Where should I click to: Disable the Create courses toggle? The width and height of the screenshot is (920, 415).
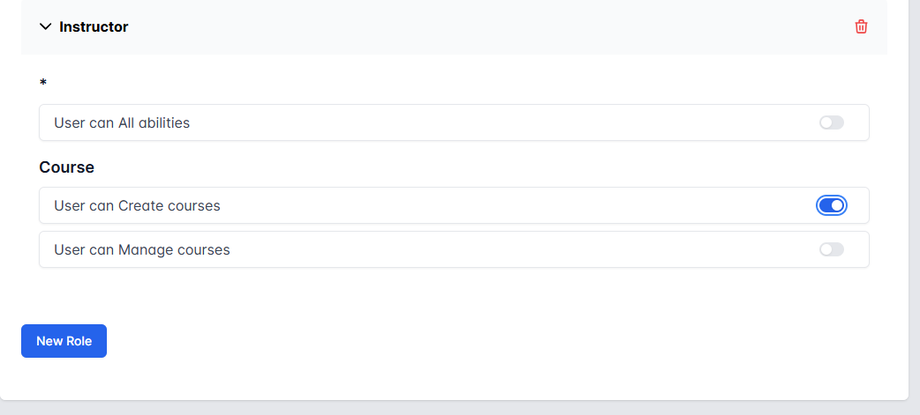coord(831,205)
